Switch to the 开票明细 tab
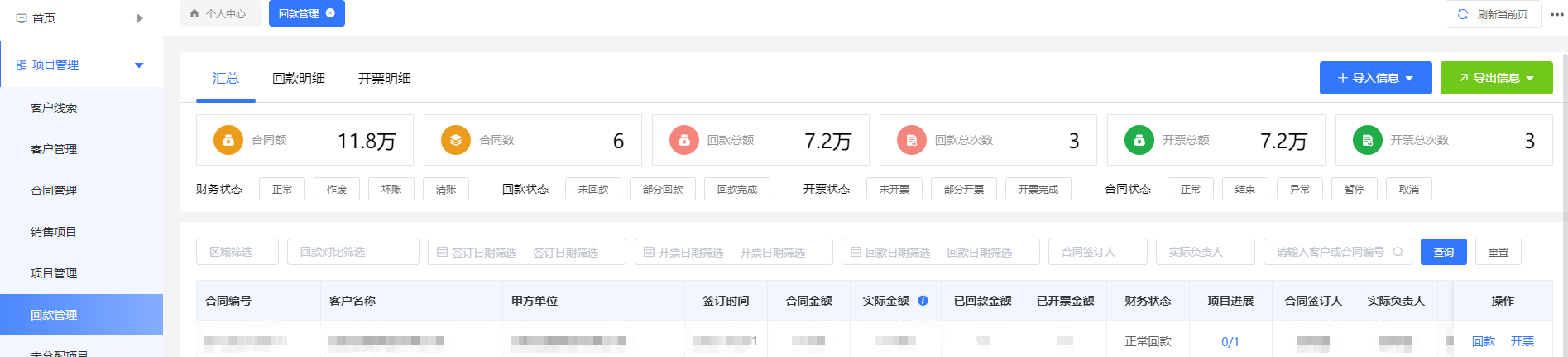The height and width of the screenshot is (357, 1568). (385, 79)
